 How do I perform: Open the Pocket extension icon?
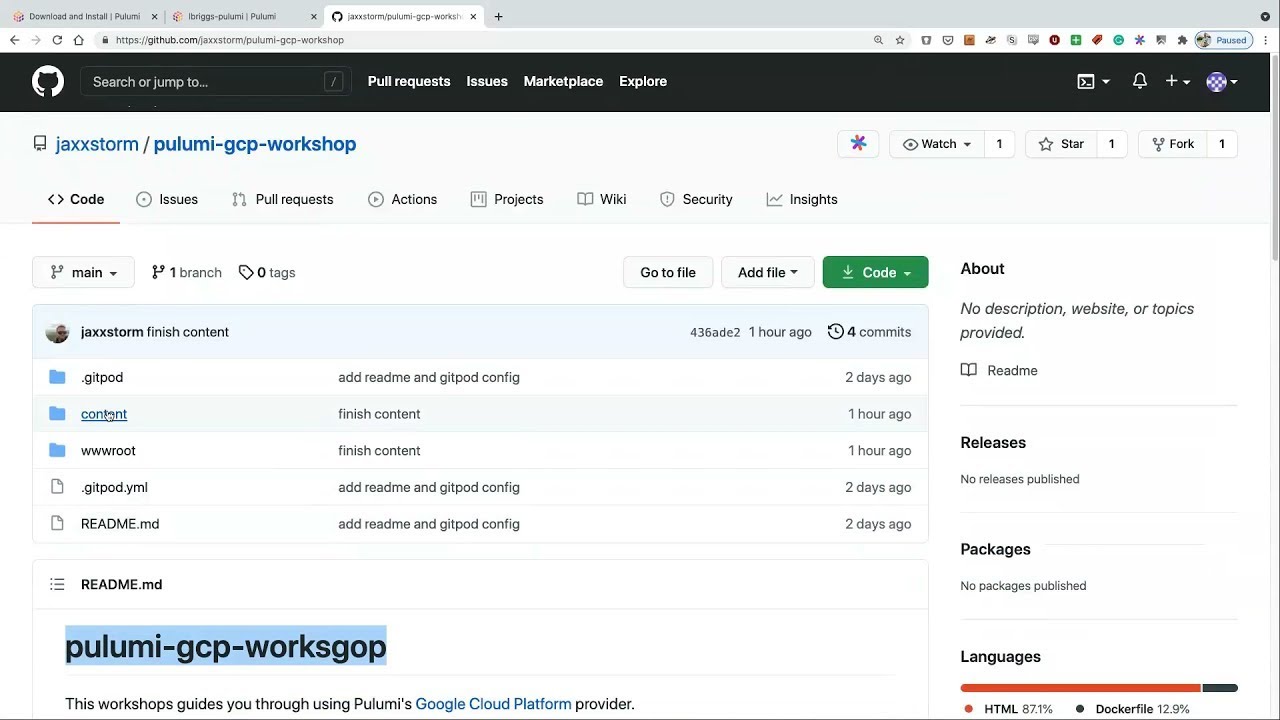948,40
